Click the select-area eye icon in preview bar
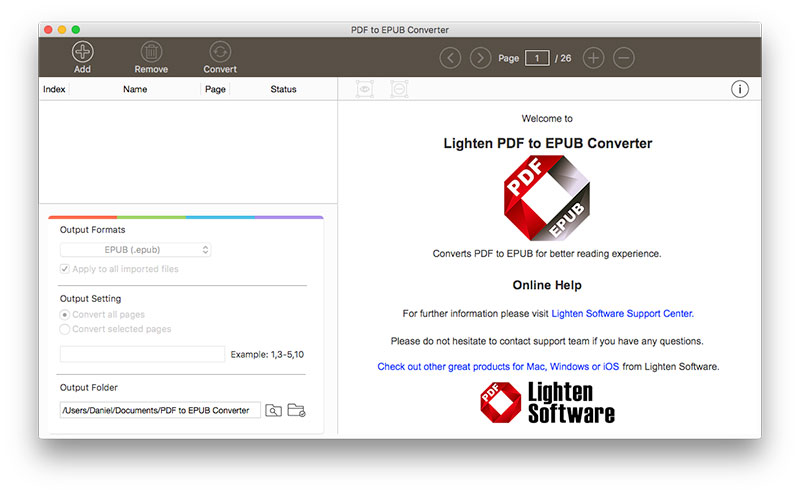Image resolution: width=800 pixels, height=494 pixels. pyautogui.click(x=364, y=89)
